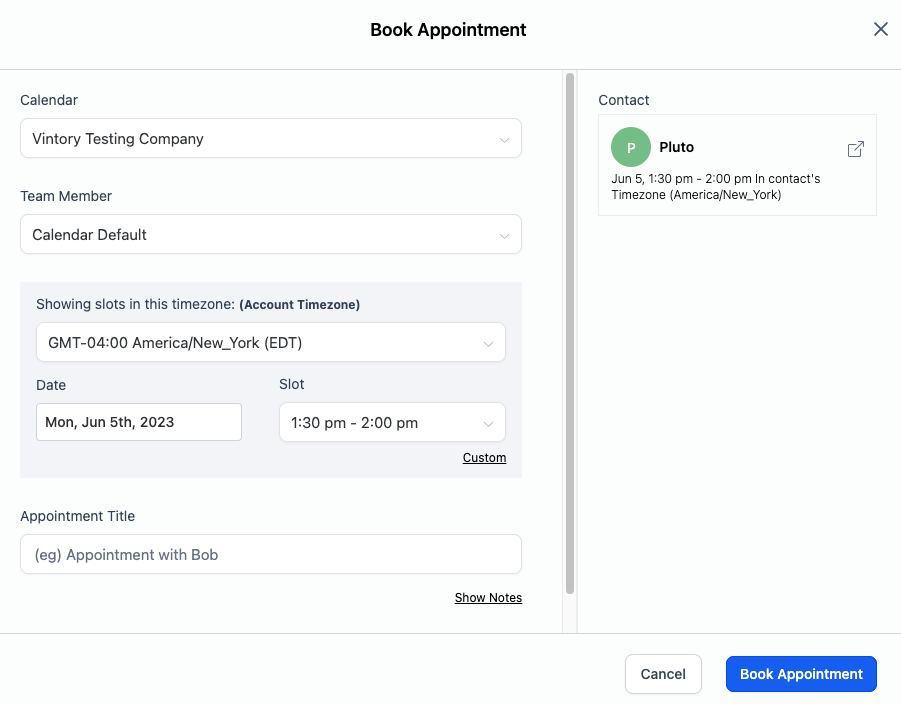Open the GMT-04:00 America/New_York timezone dropdown
Viewport: 901px width, 704px height.
[260, 343]
